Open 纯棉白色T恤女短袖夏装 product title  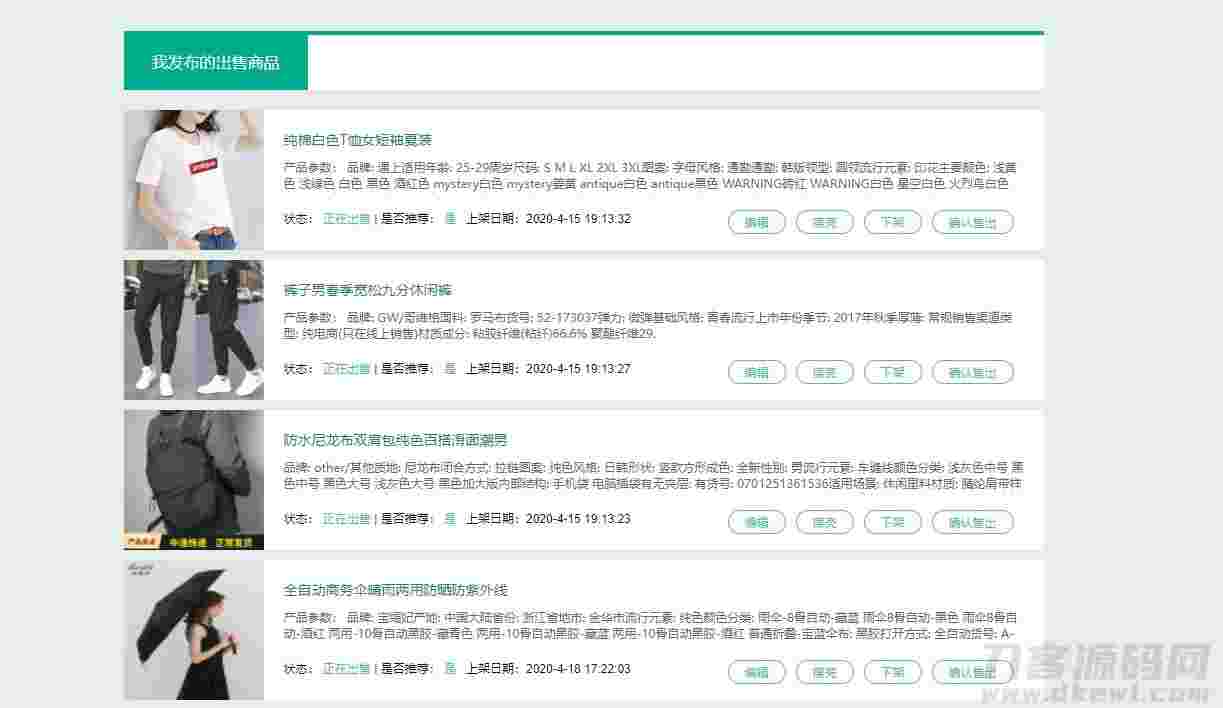click(x=358, y=140)
